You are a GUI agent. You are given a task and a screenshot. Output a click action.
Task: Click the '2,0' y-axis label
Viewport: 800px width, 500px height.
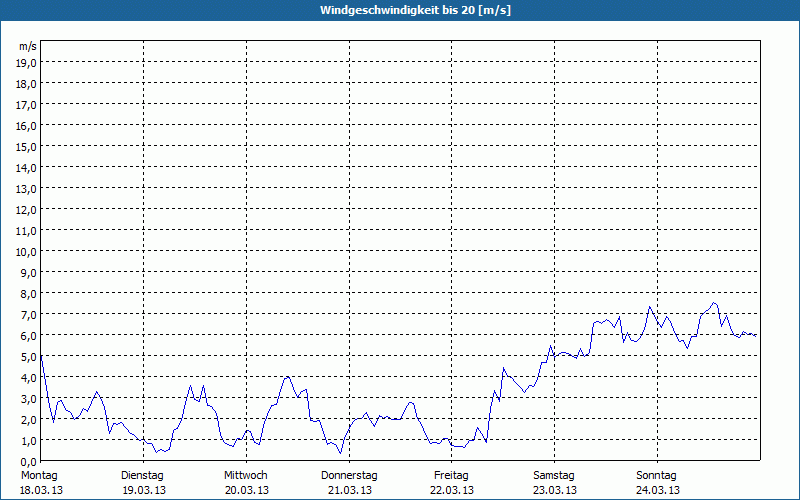click(29, 419)
